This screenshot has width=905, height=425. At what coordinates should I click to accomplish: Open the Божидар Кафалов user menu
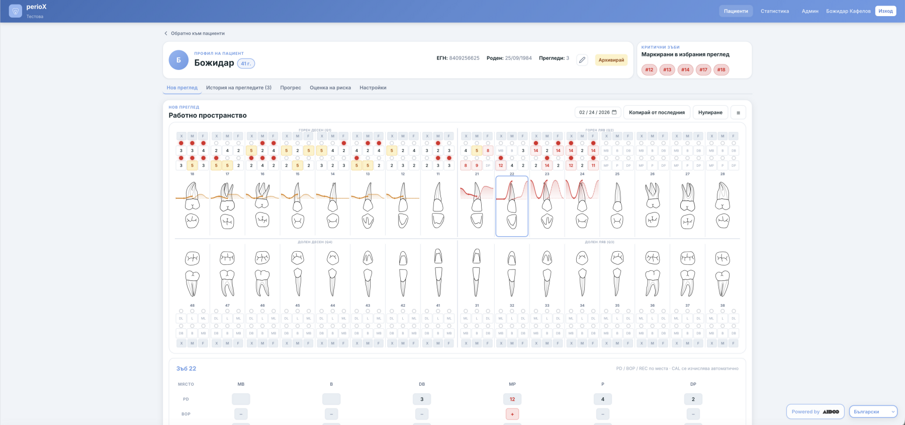(x=848, y=11)
